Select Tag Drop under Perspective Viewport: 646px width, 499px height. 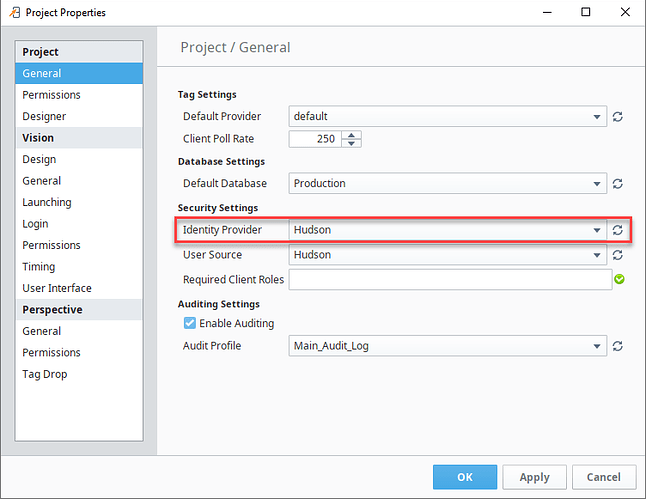click(x=45, y=374)
